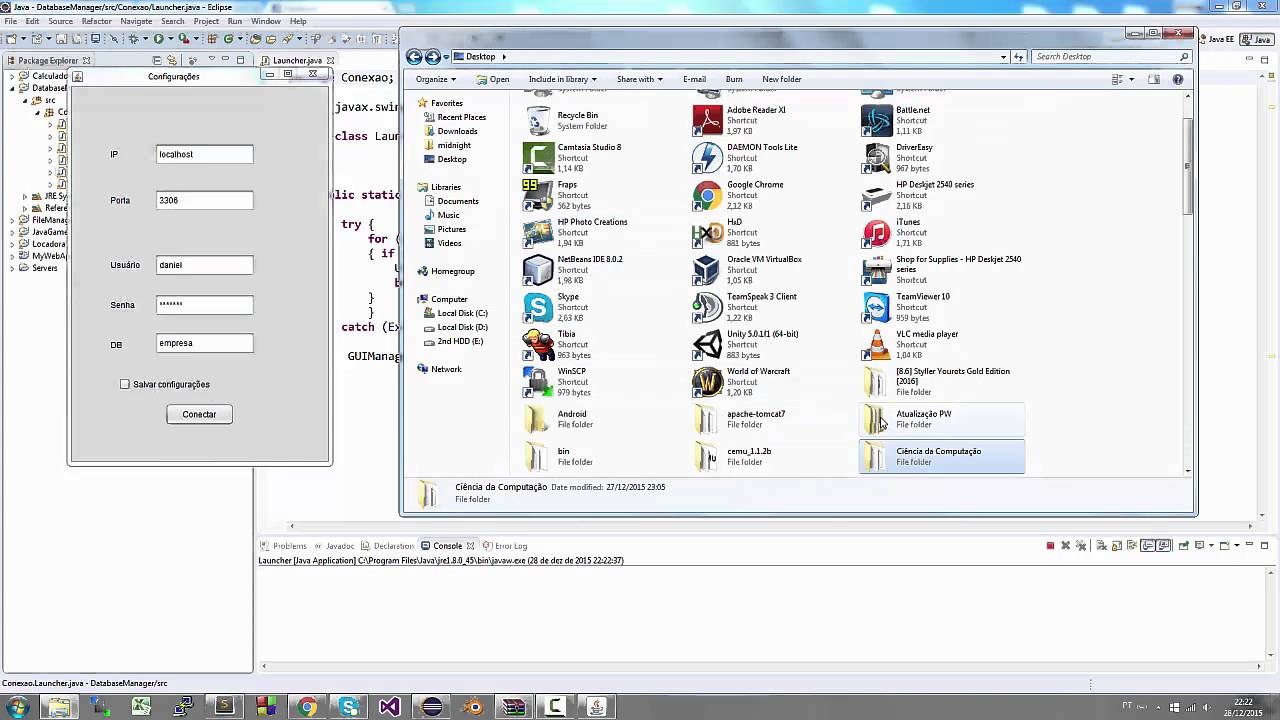
Task: Click the Explorer file list vertical scrollbar
Action: (1188, 166)
